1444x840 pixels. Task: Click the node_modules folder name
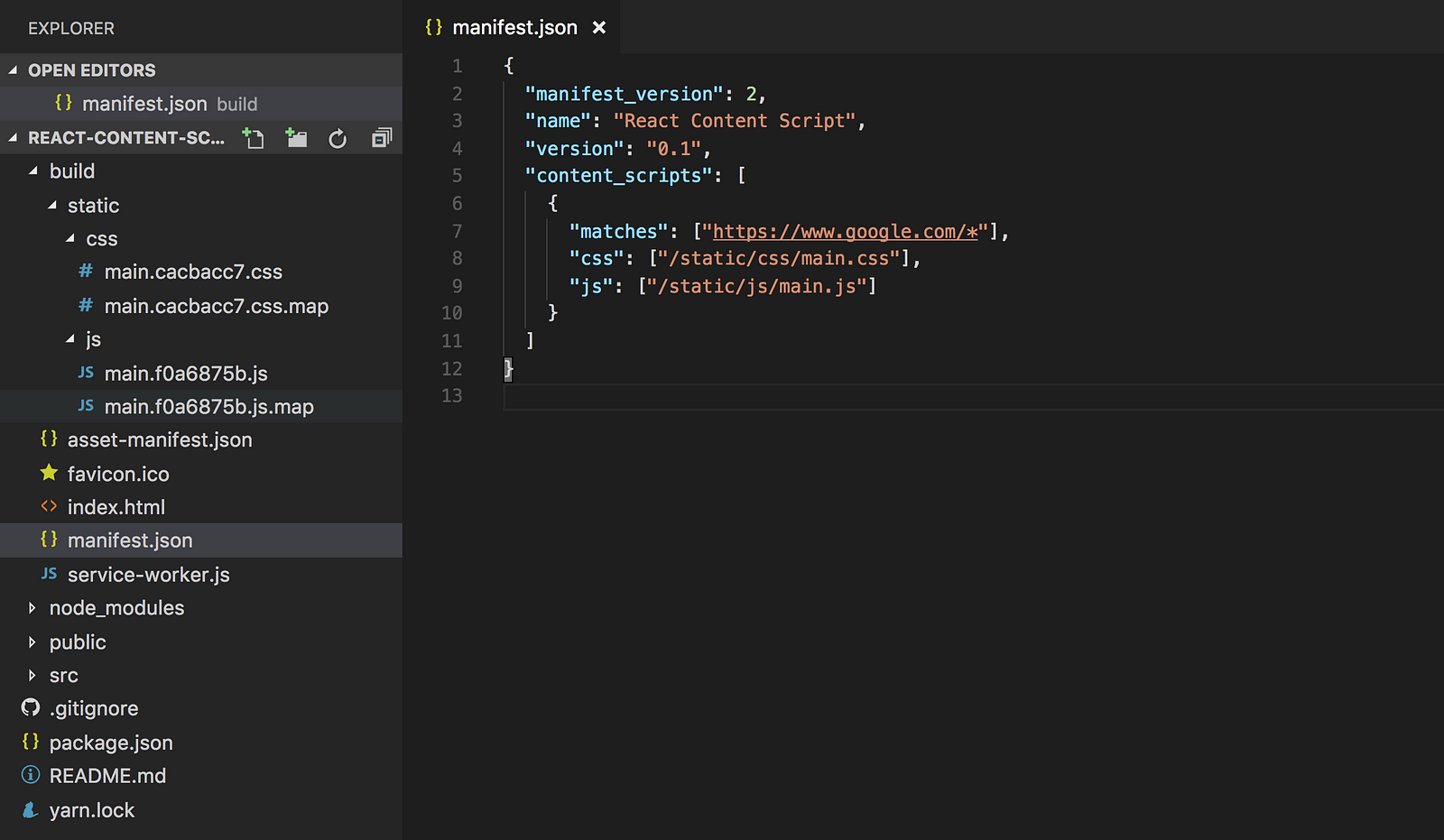(x=116, y=608)
